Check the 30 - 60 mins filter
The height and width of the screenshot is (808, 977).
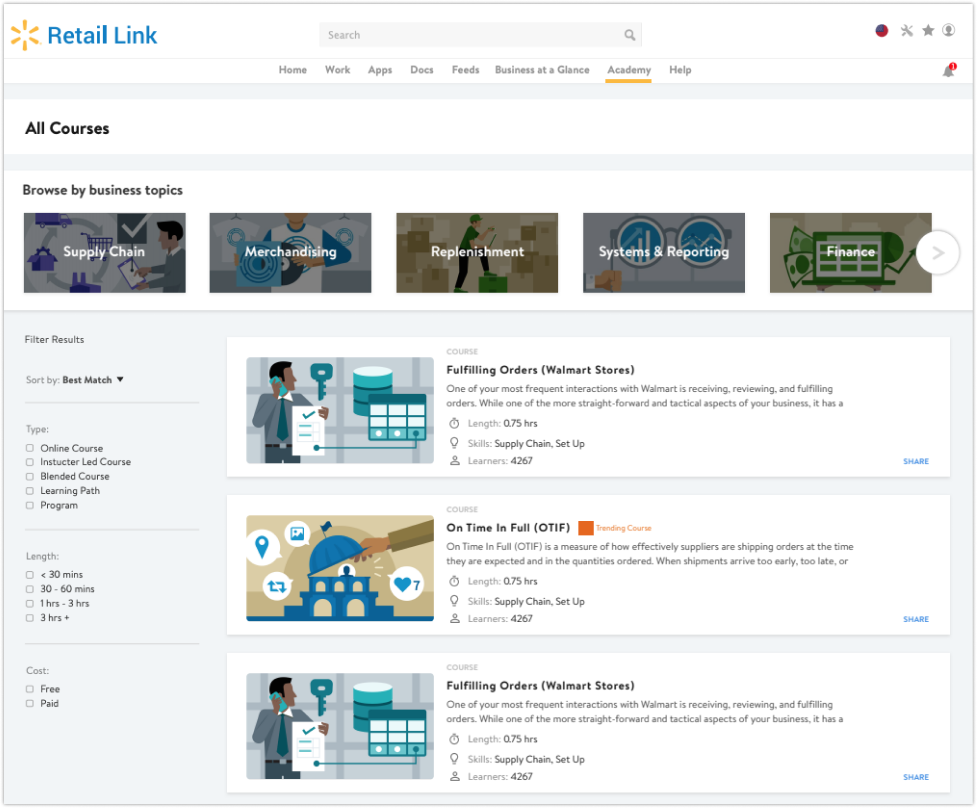coord(29,589)
